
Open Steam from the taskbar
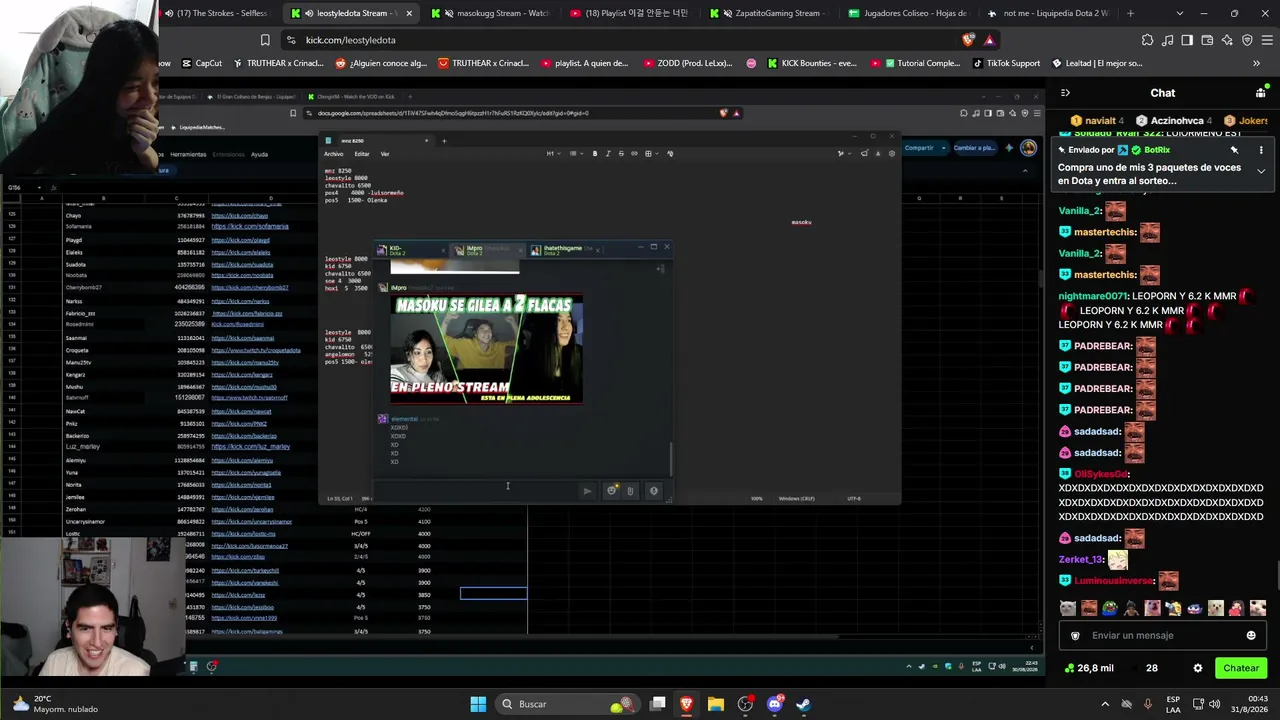coord(803,704)
